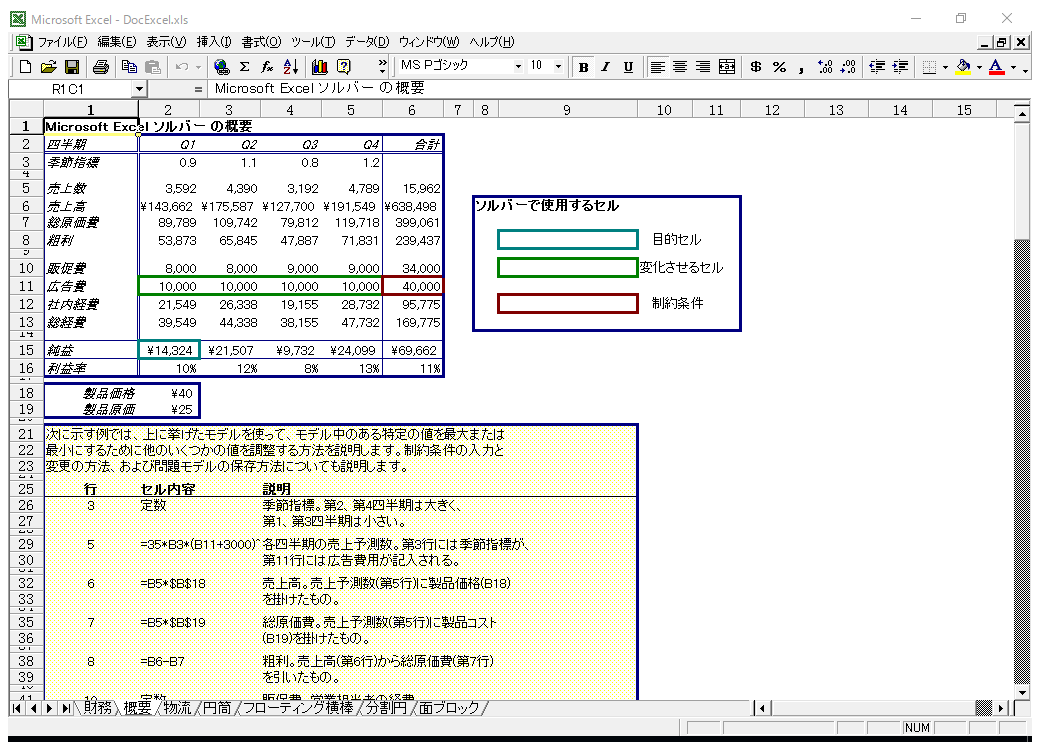Viewport: 1038px width, 742px height.
Task: Click the Currency style button
Action: coord(755,67)
